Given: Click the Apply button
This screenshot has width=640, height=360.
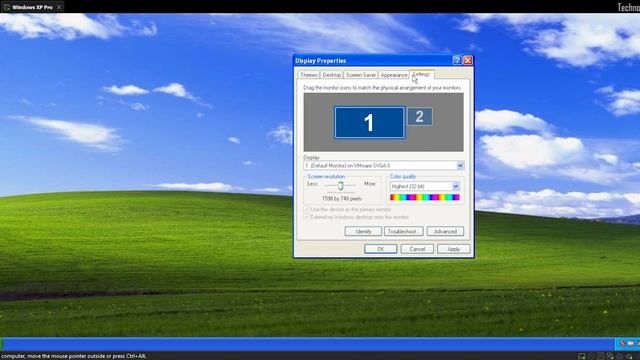Looking at the screenshot, I should click(x=453, y=249).
